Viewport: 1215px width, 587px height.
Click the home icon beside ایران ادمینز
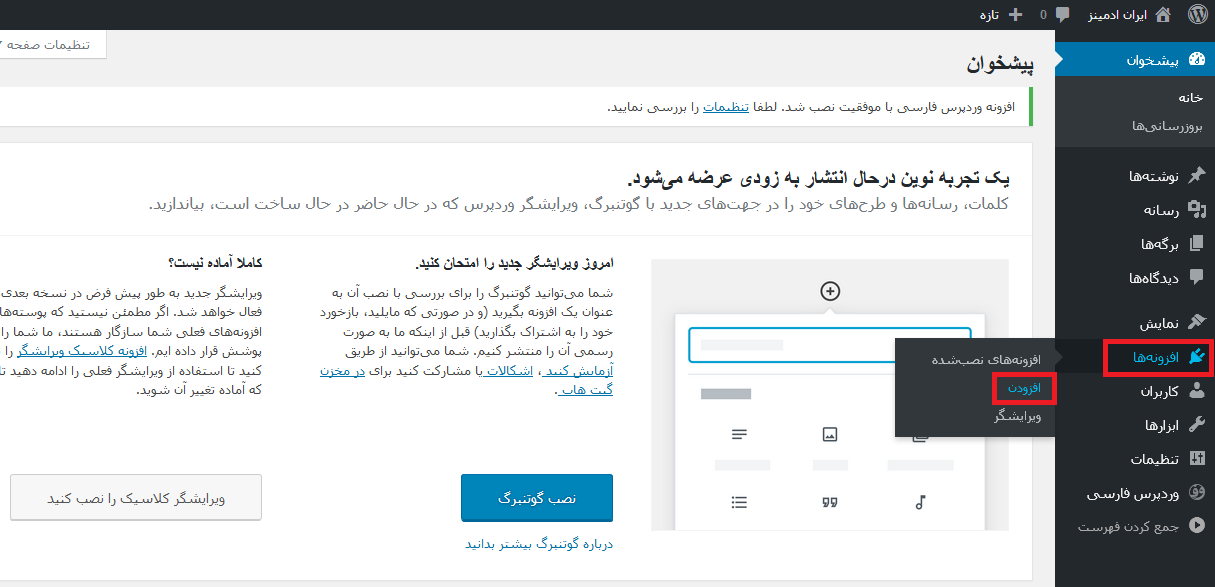click(x=1162, y=15)
